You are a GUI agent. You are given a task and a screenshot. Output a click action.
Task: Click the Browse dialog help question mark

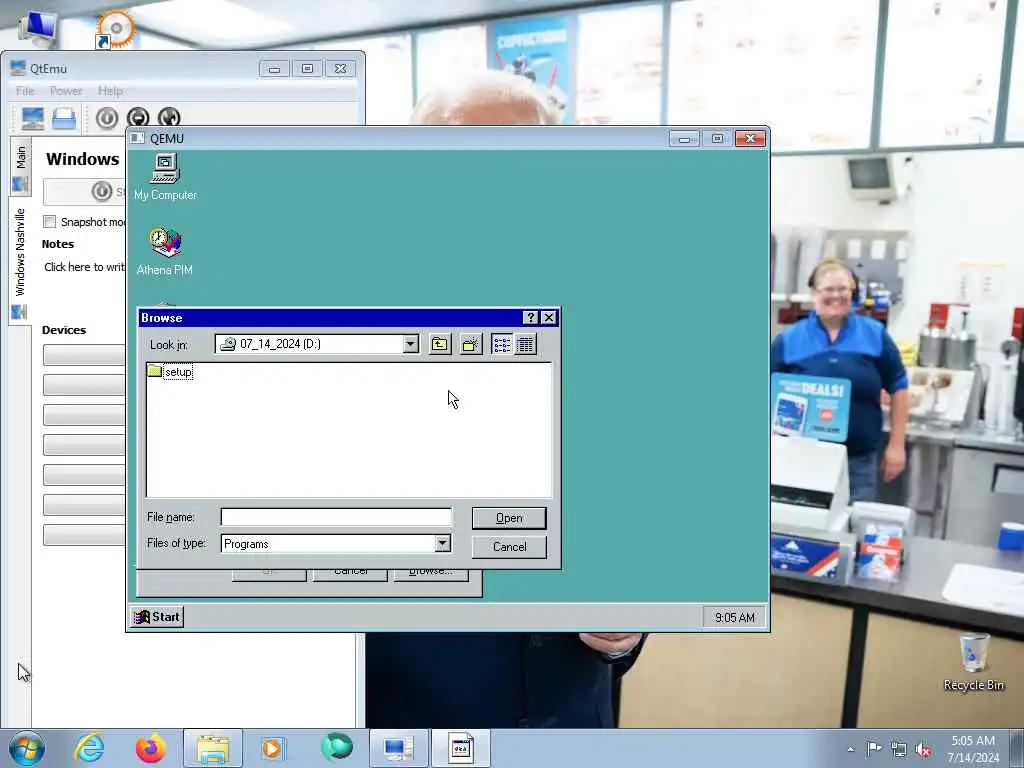(x=530, y=317)
